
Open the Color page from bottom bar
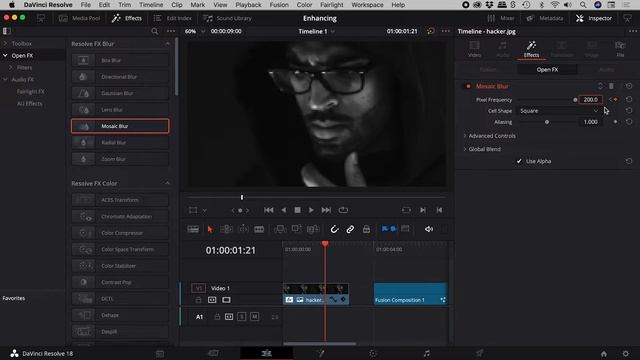click(373, 353)
